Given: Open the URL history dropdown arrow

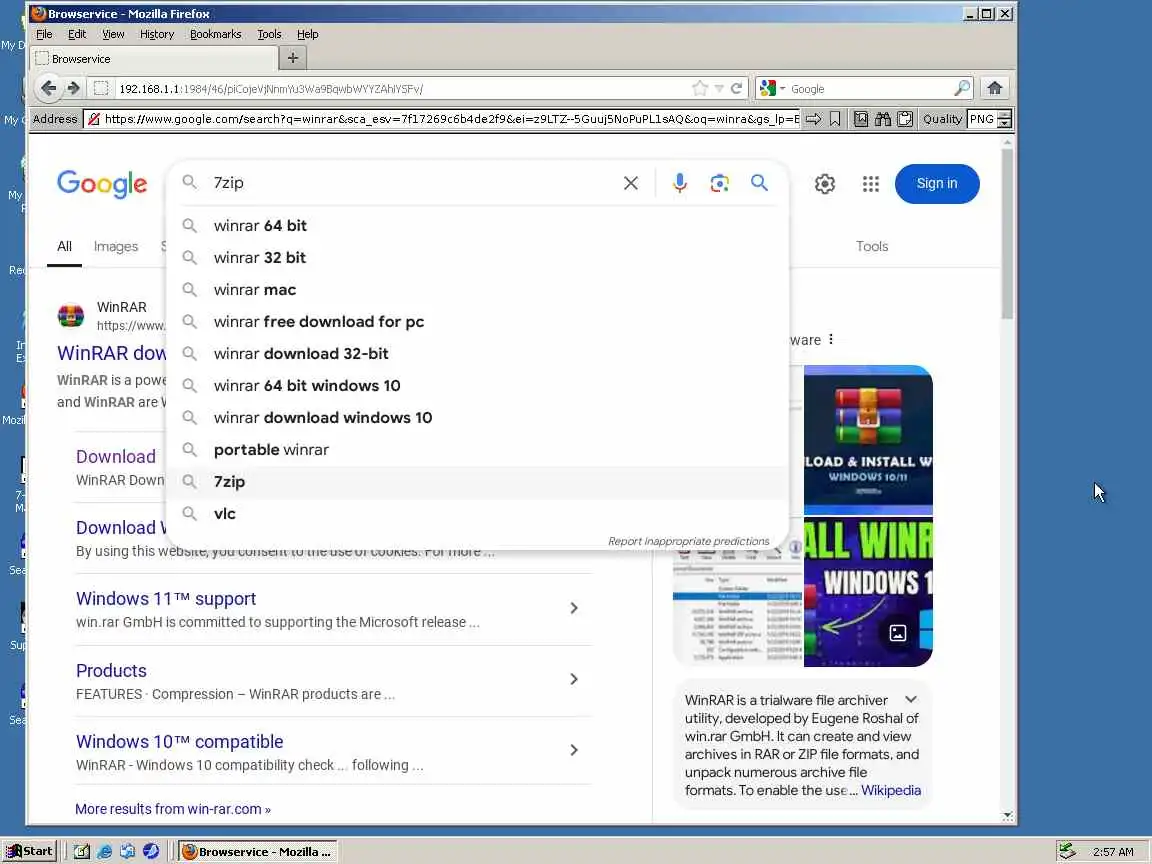Looking at the screenshot, I should 719,89.
